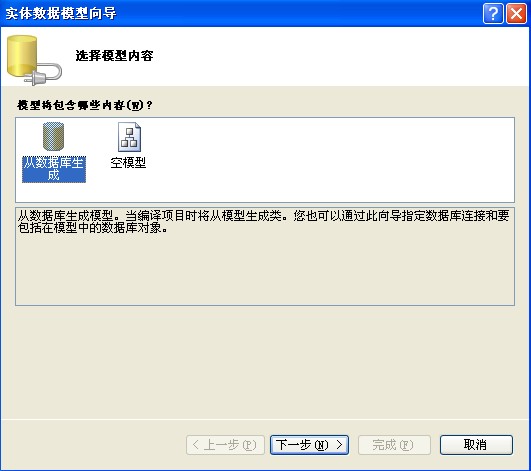Click the highlighted 从数据库生成 label
Screen dimensions: 531x471
tap(54, 169)
